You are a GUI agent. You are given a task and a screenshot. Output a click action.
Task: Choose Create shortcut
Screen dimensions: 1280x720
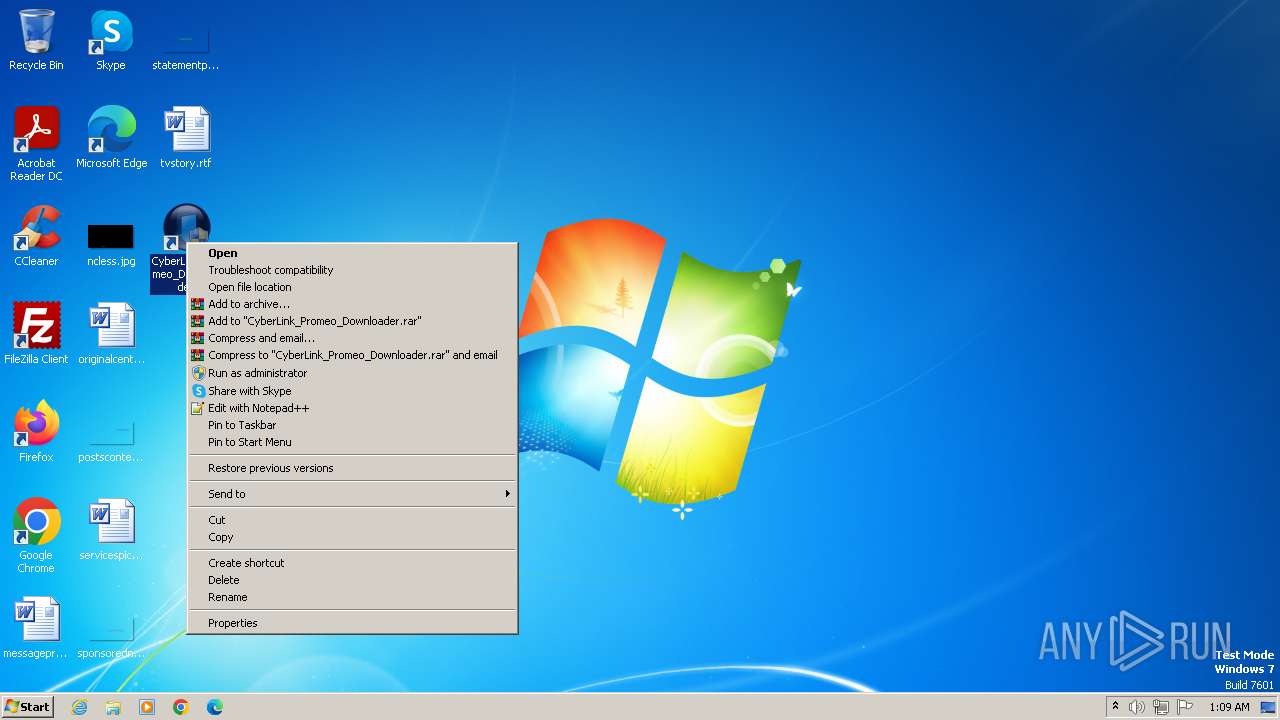(353, 563)
